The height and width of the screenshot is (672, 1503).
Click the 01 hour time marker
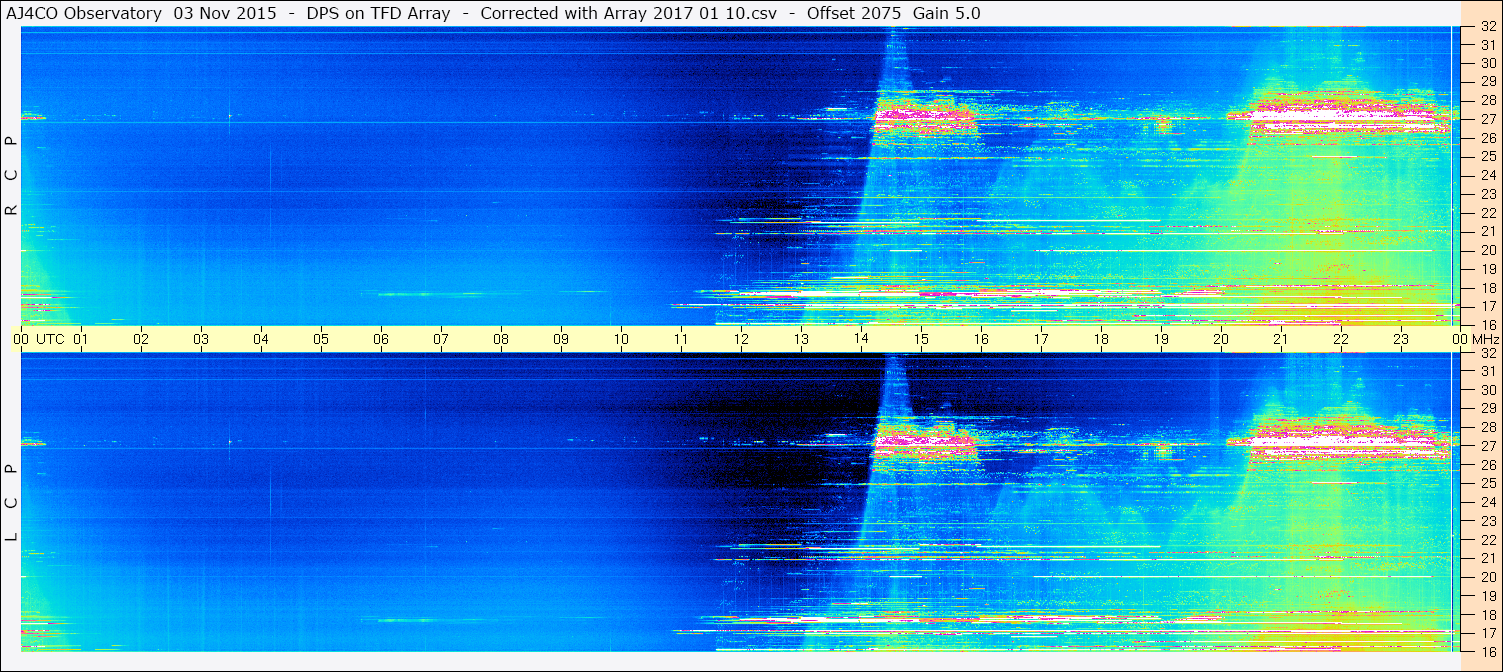[x=81, y=339]
